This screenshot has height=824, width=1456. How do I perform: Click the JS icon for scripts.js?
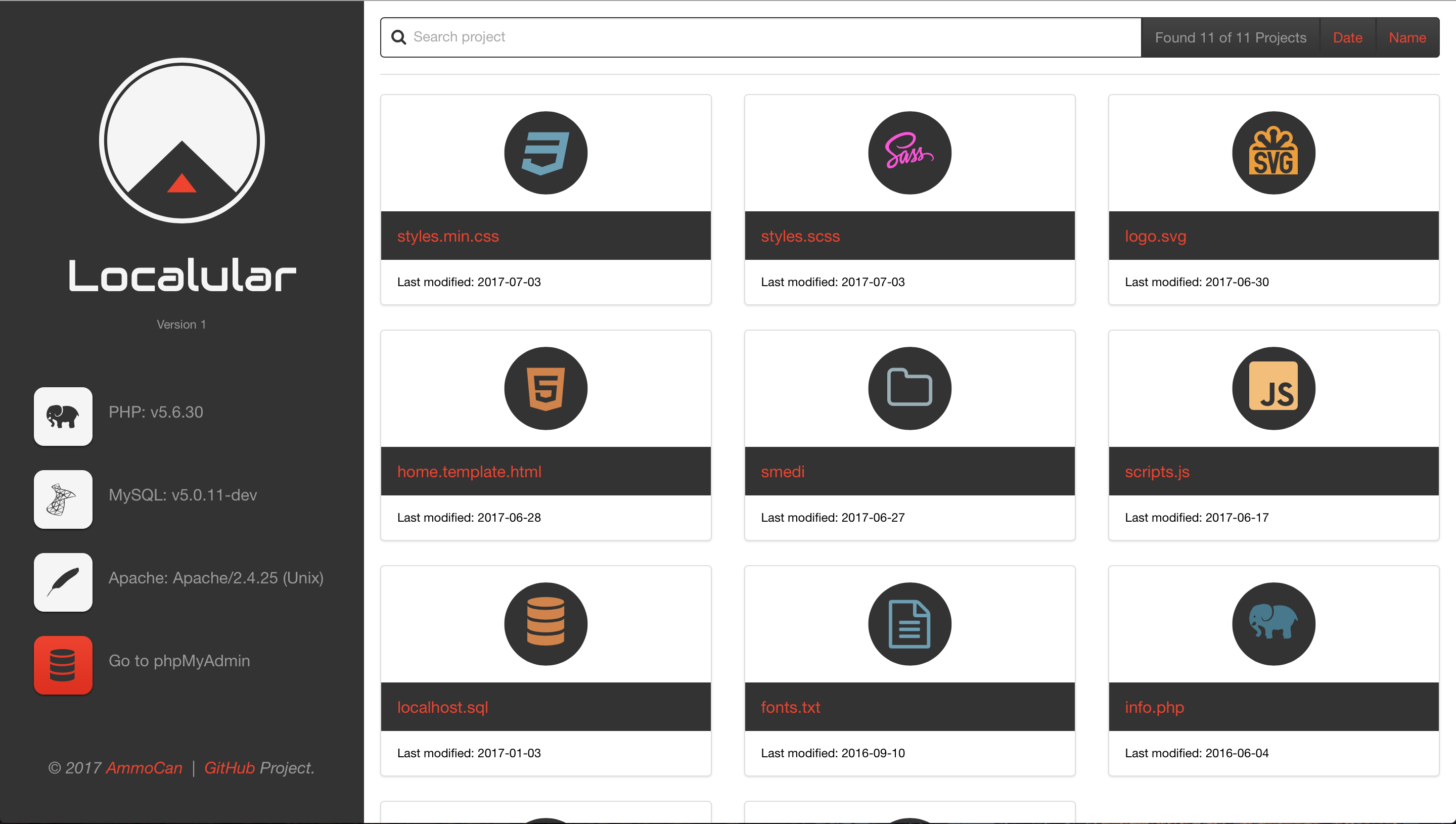(1273, 388)
